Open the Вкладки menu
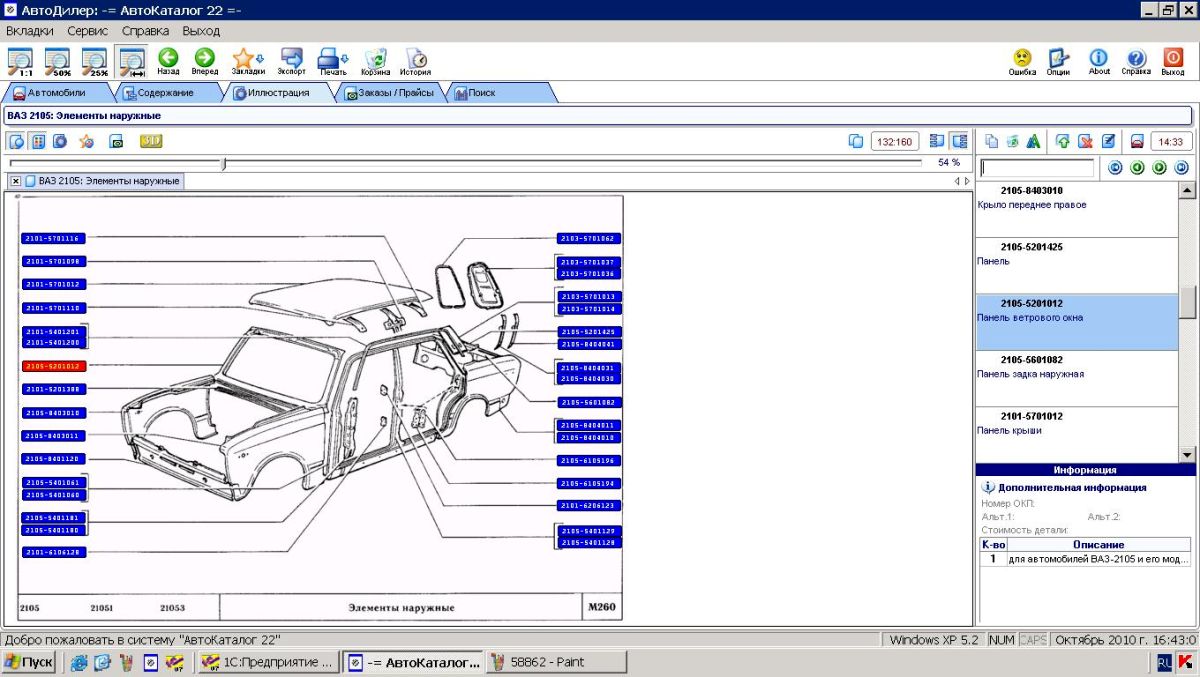1200x677 pixels. pyautogui.click(x=30, y=31)
